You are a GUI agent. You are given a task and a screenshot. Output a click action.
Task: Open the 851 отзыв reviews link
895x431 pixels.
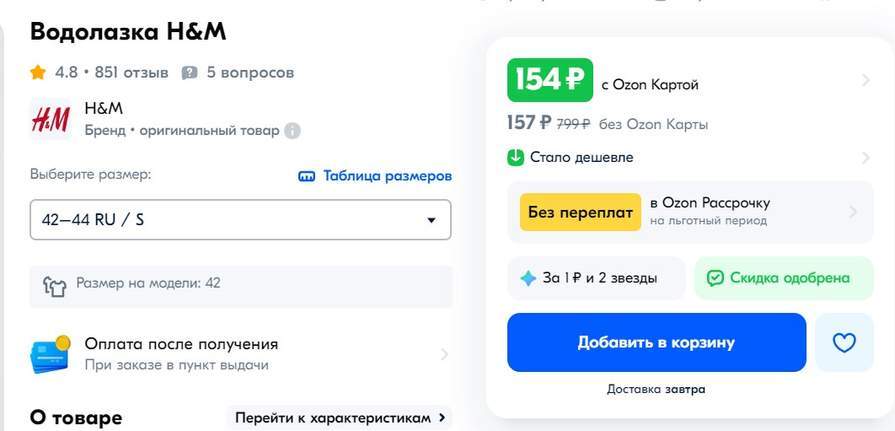coord(132,72)
